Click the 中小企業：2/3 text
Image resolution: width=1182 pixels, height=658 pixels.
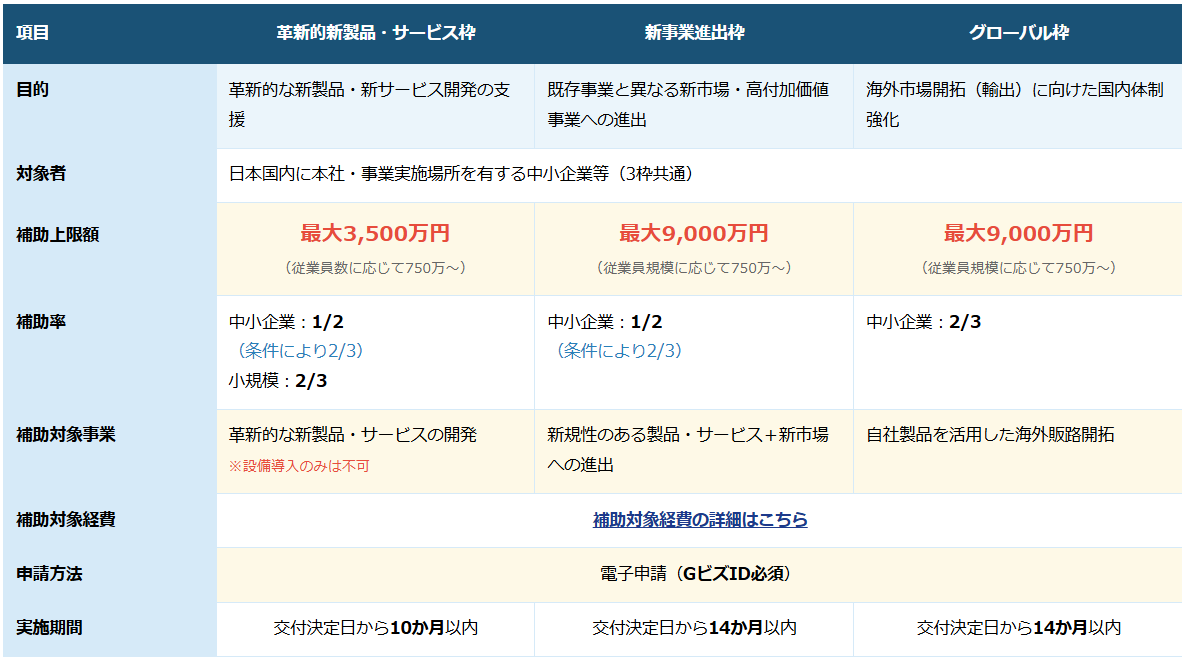pos(923,322)
